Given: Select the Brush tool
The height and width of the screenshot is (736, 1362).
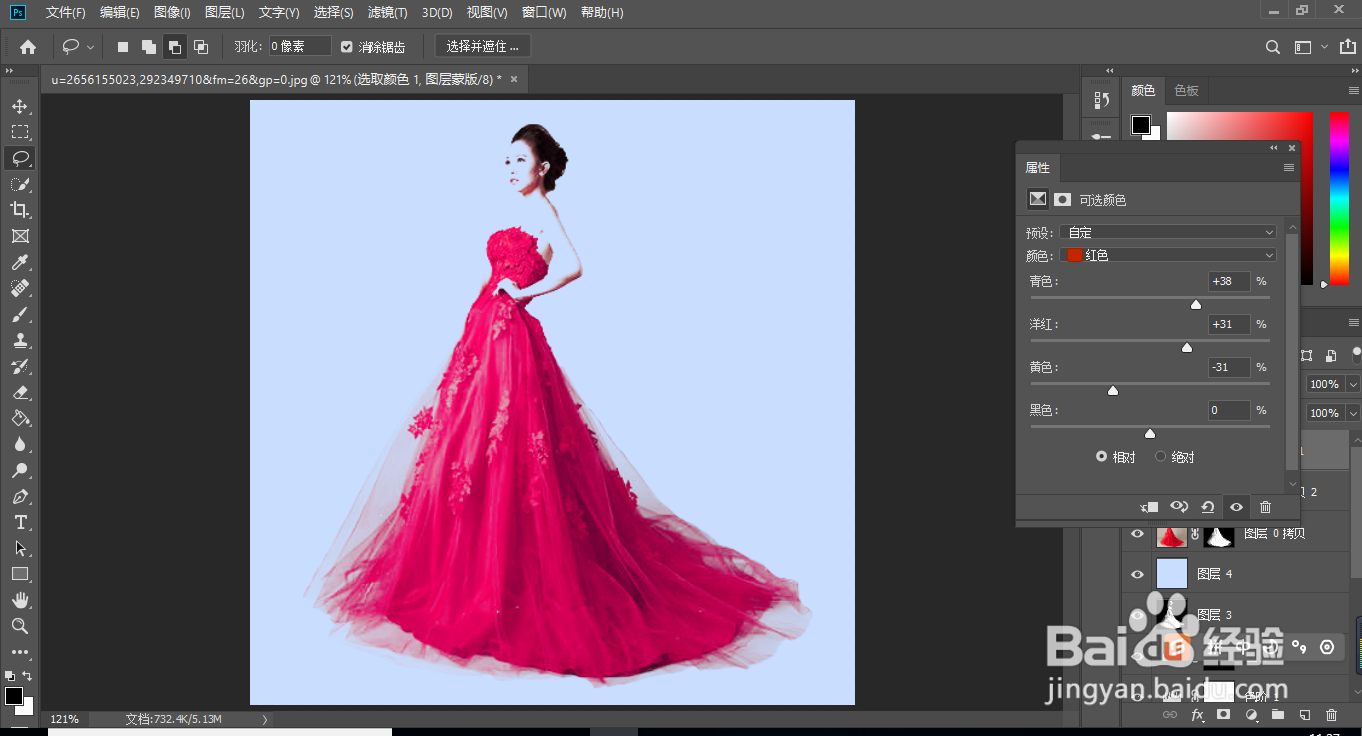Looking at the screenshot, I should [20, 314].
